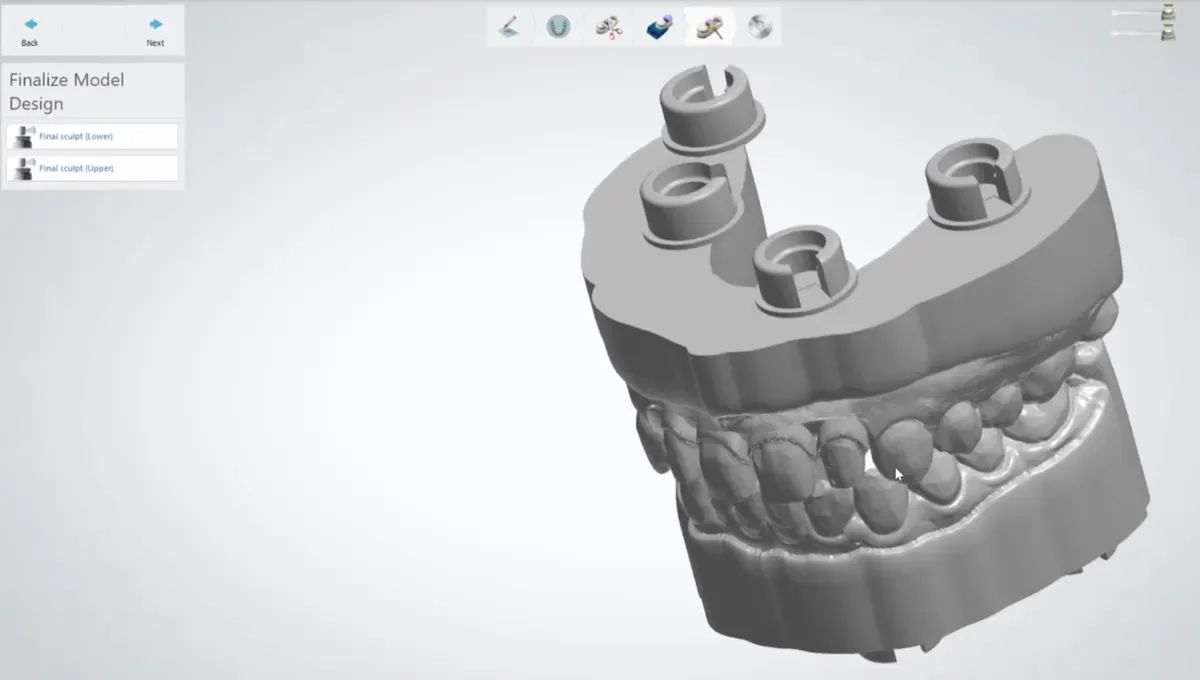Advance with the Next arrow button
This screenshot has width=1200, height=680.
coord(155,31)
